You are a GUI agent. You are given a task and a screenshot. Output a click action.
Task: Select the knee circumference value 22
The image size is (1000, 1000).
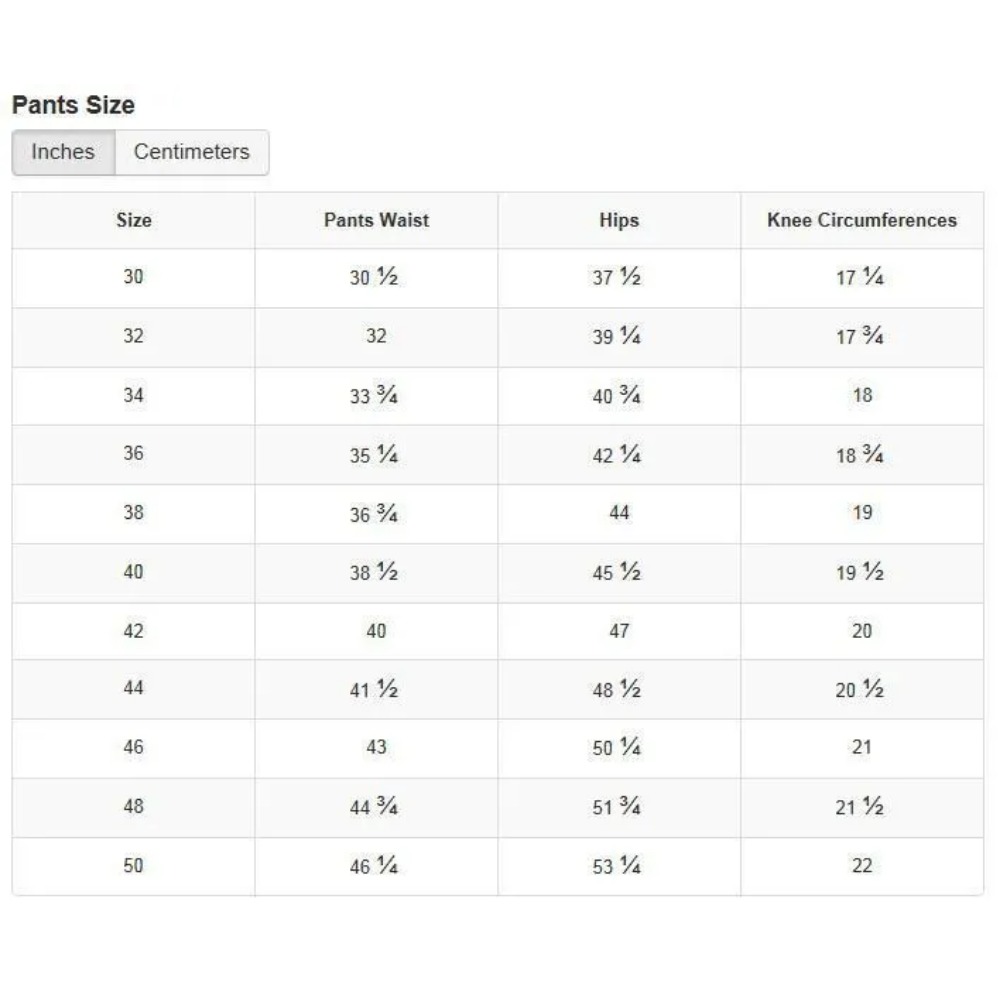click(x=862, y=866)
